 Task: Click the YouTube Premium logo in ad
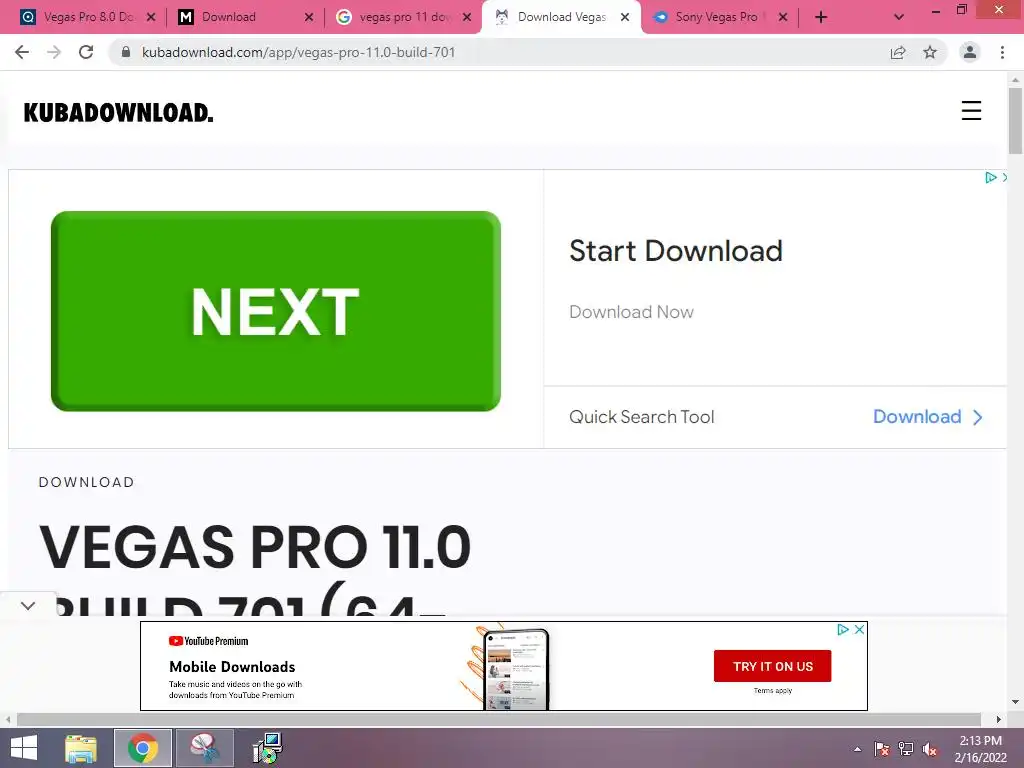pyautogui.click(x=208, y=641)
